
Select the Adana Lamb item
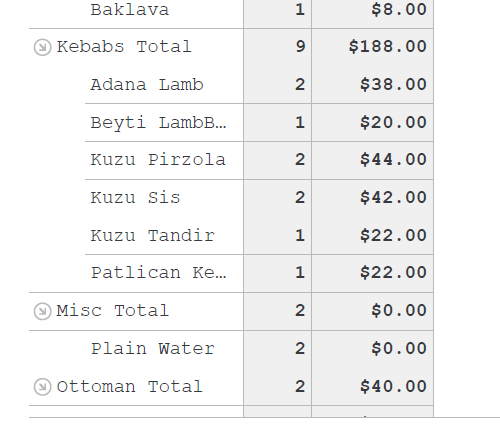(x=147, y=84)
